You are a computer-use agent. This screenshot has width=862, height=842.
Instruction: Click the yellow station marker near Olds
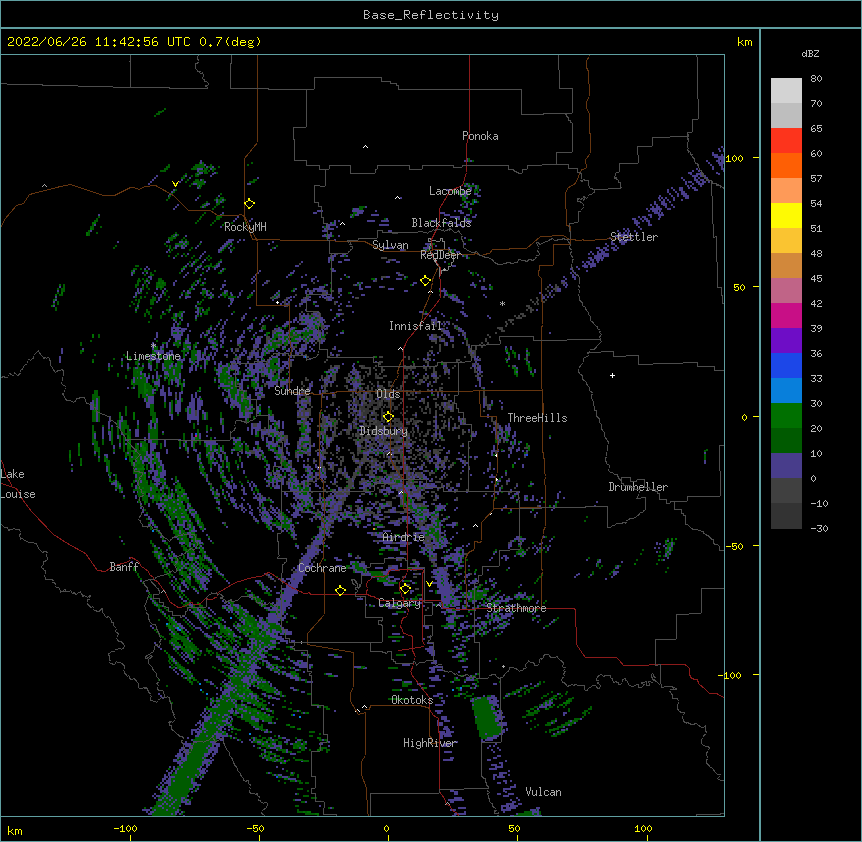click(388, 416)
